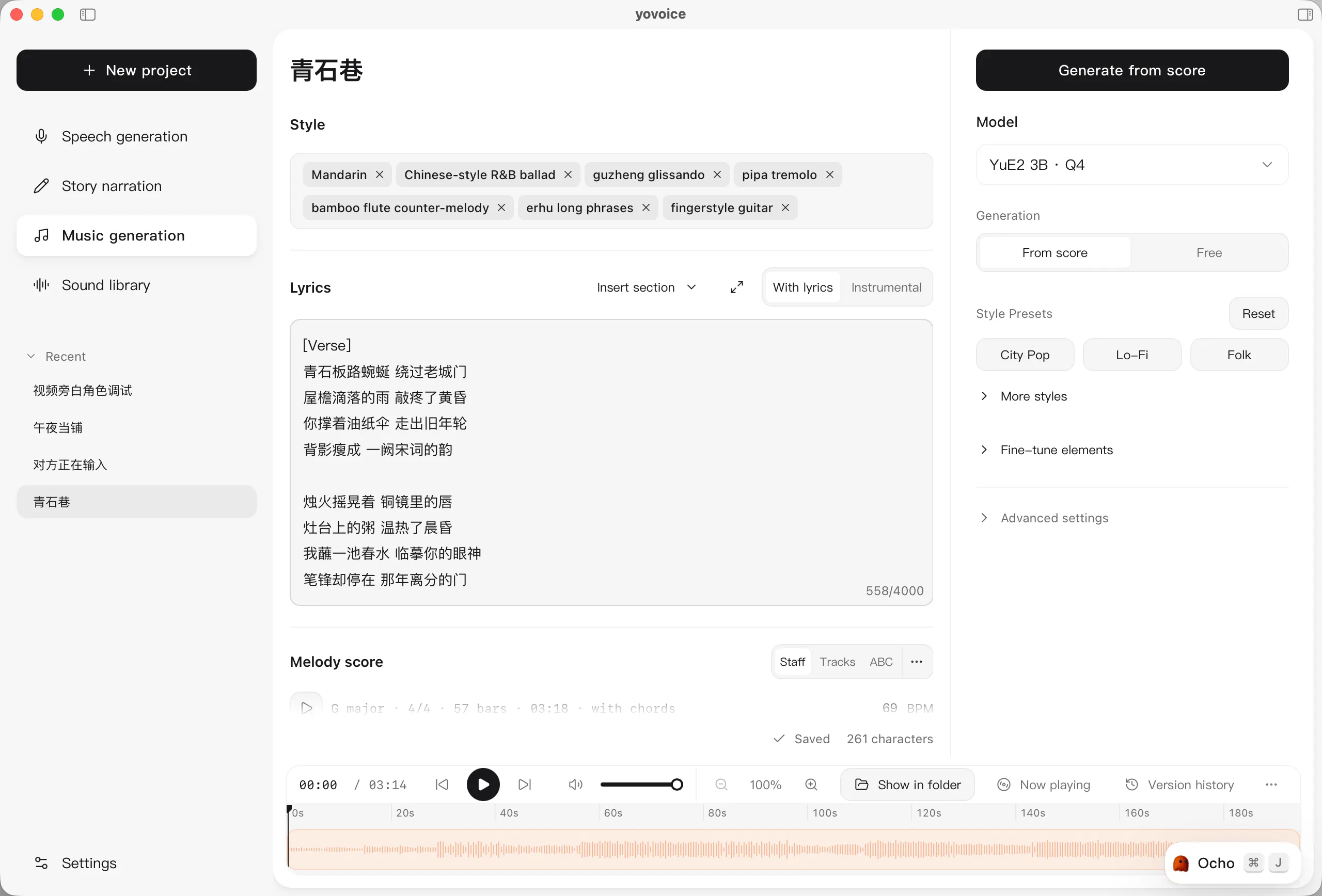This screenshot has height=896, width=1322.
Task: Switch melody score to Staff view
Action: pyautogui.click(x=792, y=661)
